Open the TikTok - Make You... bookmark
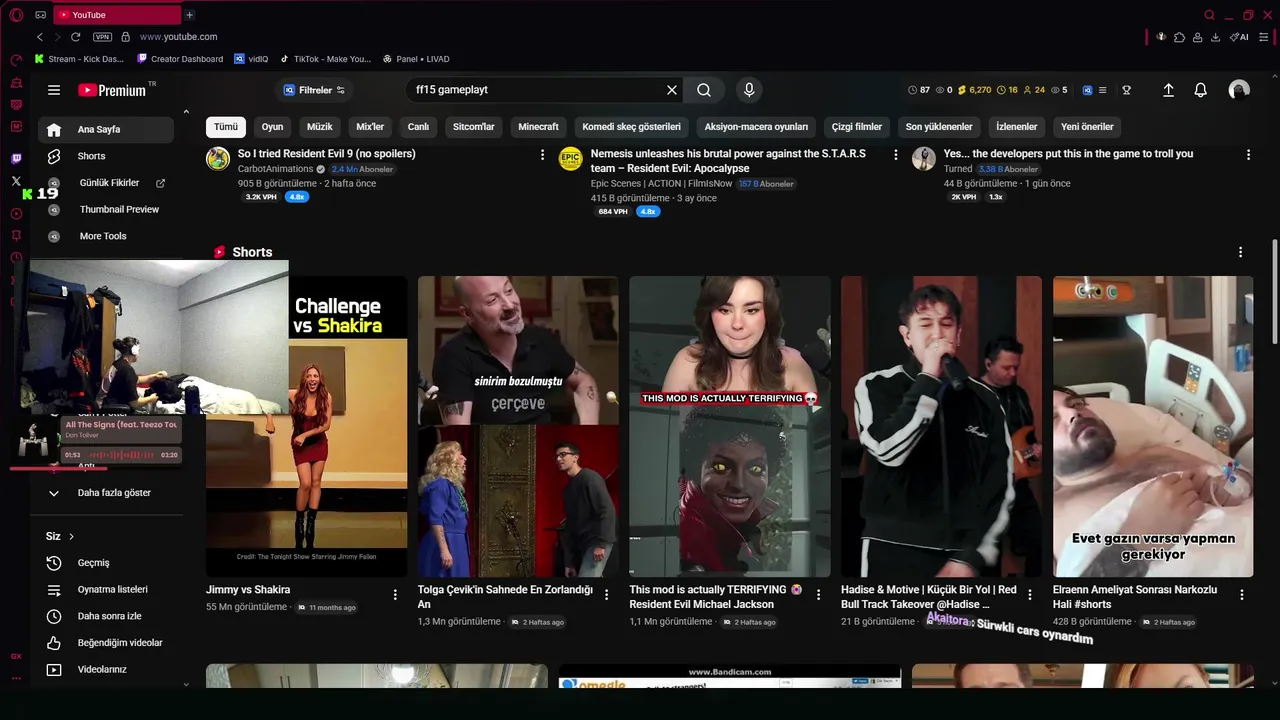The image size is (1280, 720). pos(325,59)
